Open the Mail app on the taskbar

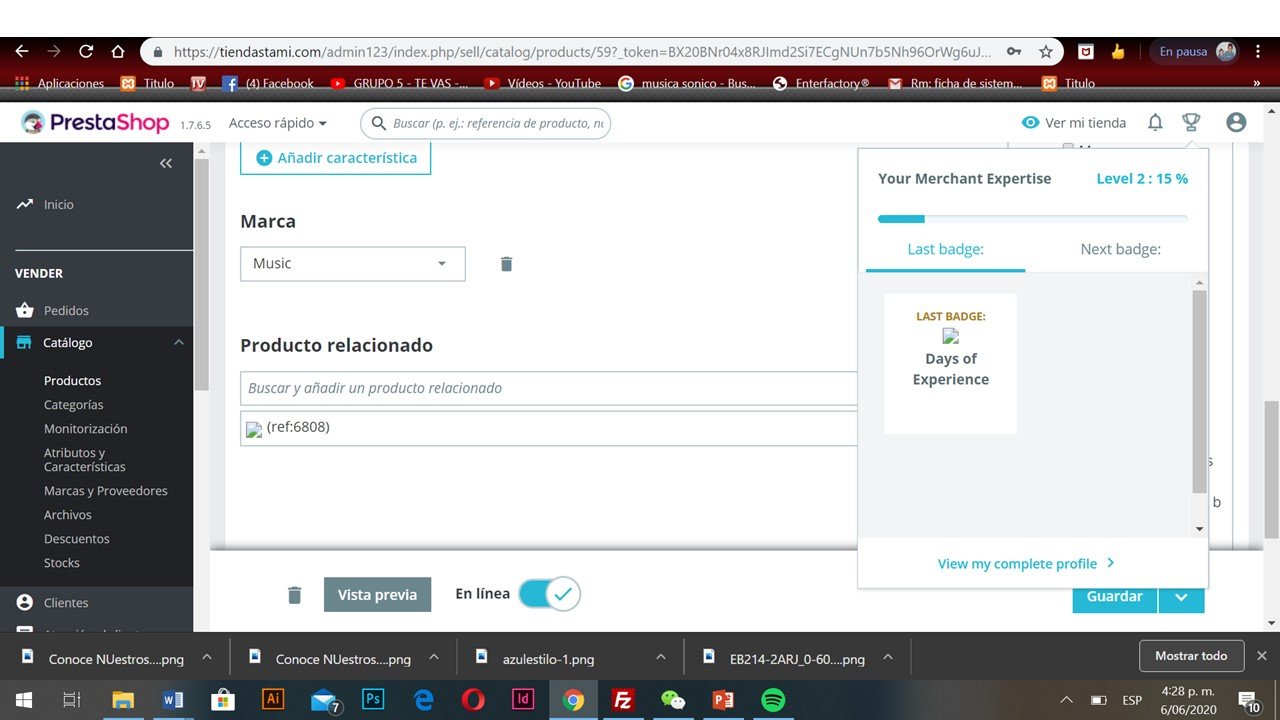(x=324, y=700)
